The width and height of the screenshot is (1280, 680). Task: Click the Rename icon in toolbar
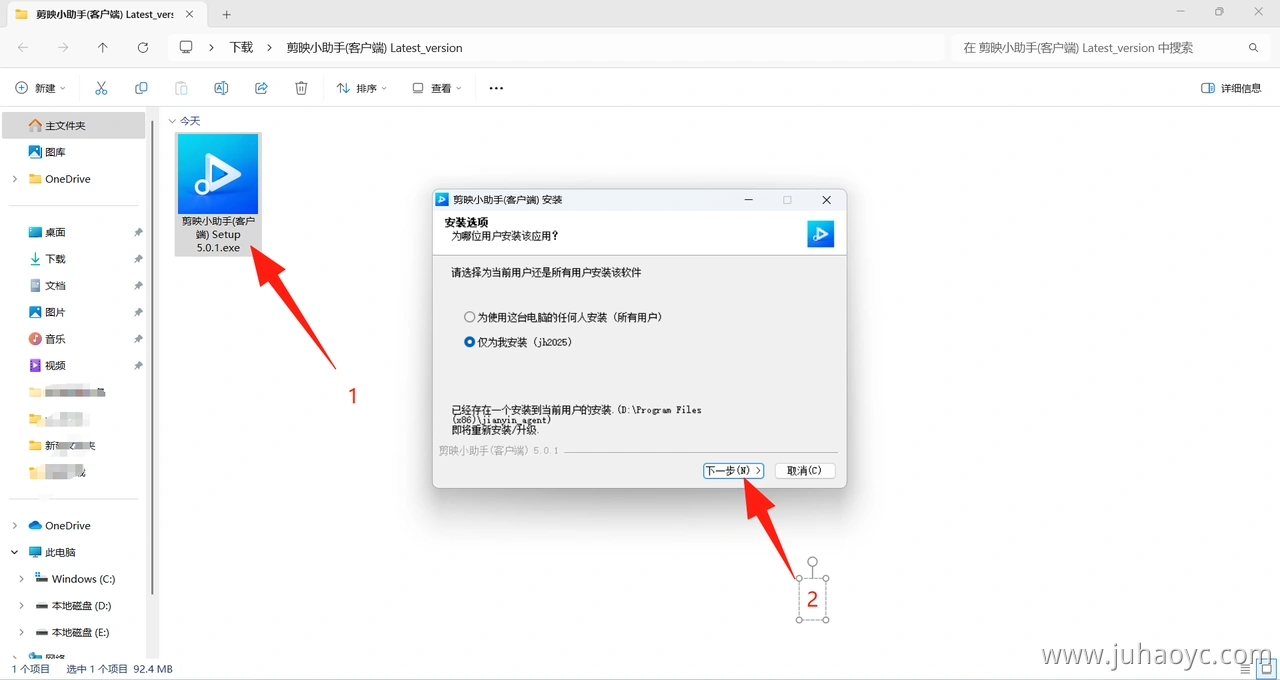(221, 88)
